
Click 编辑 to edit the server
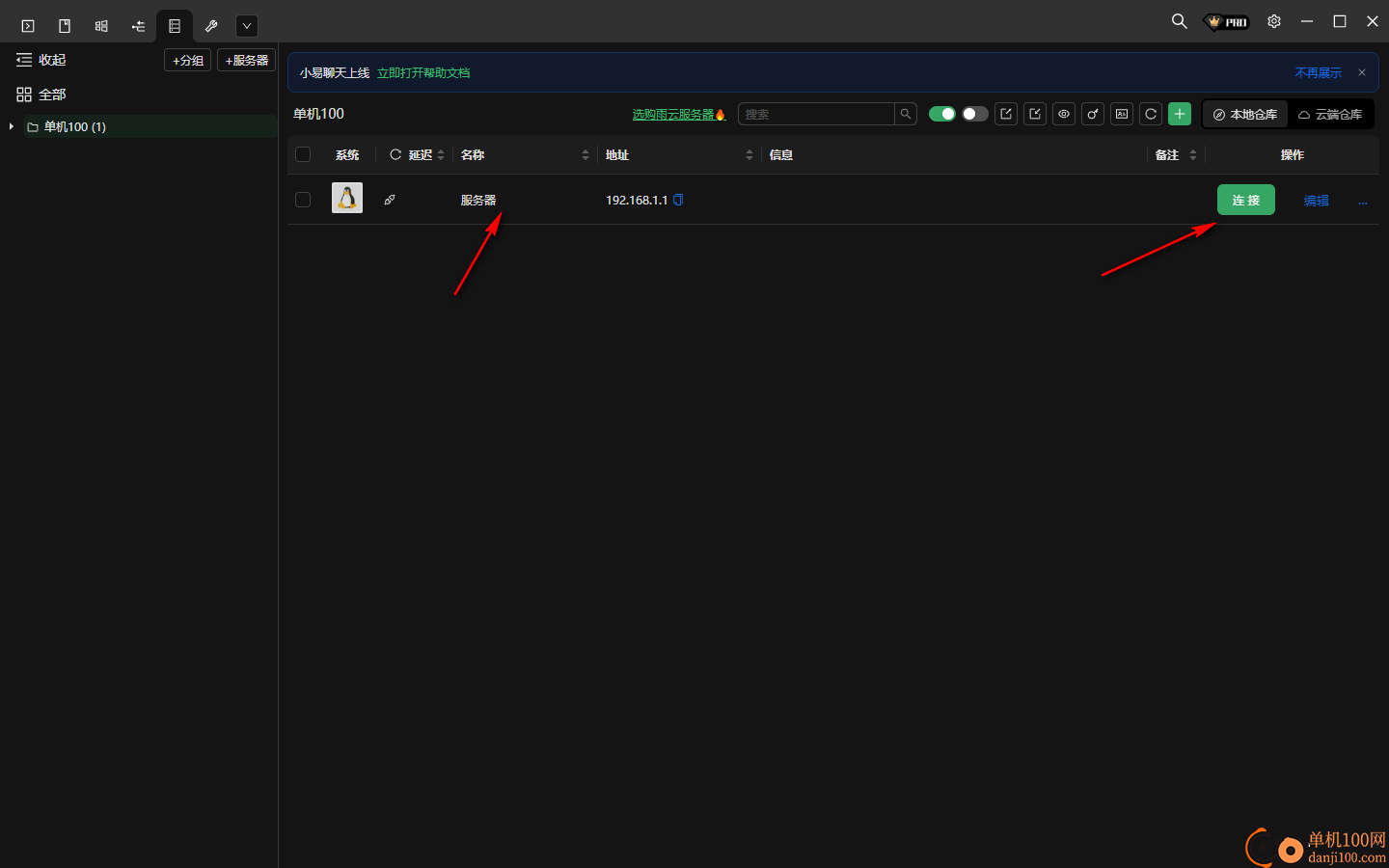[1317, 201]
